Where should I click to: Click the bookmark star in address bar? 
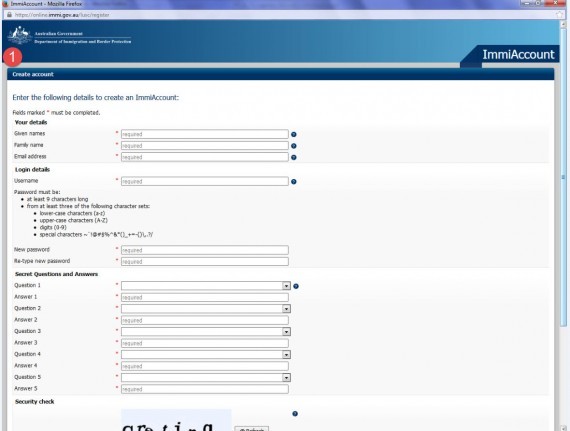559,15
